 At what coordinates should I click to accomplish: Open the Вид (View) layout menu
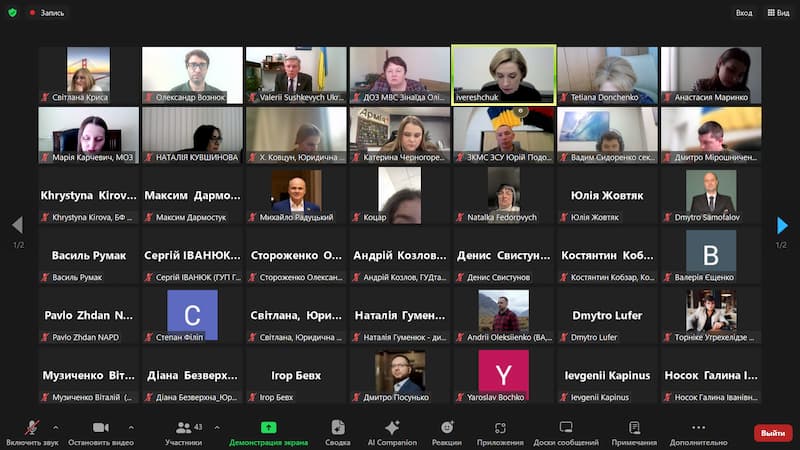[777, 13]
